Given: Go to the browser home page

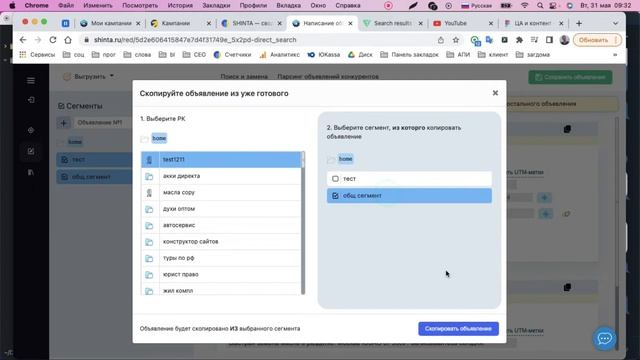Looking at the screenshot, I should coord(68,40).
